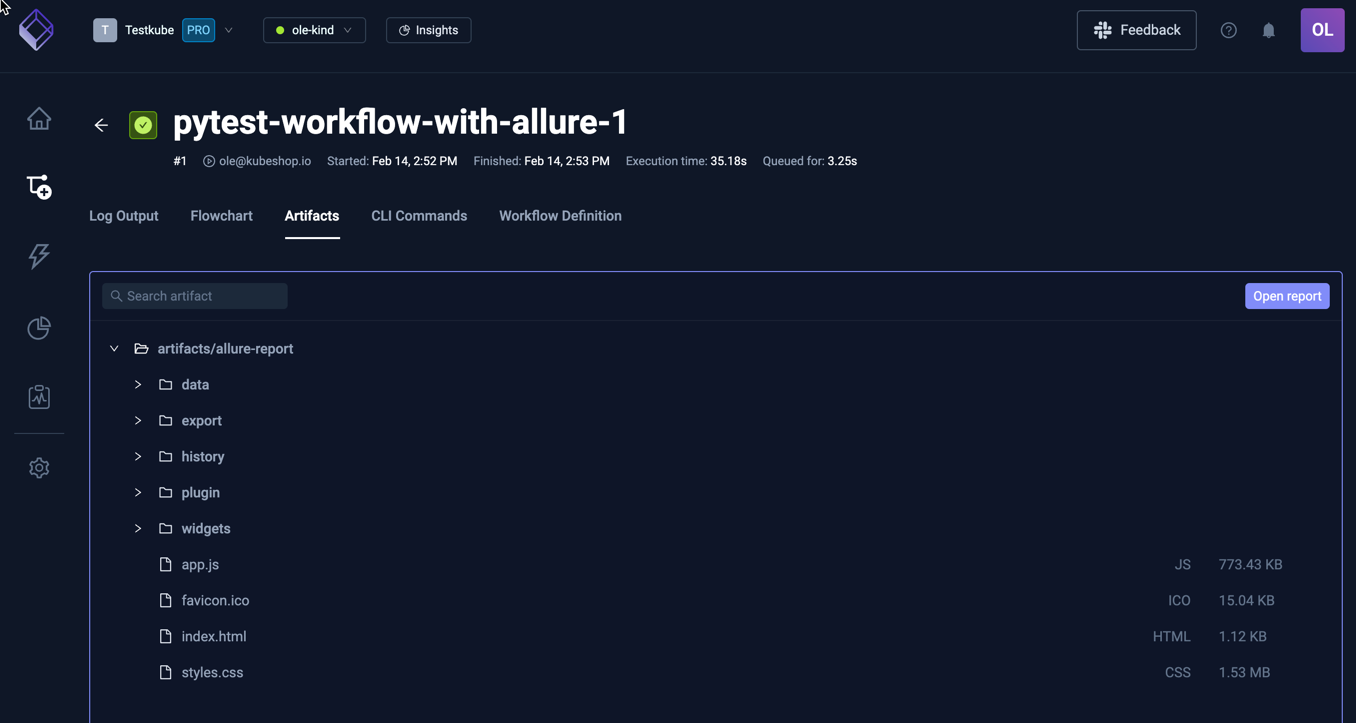Open Settings via the gear icon
Image resolution: width=1356 pixels, height=723 pixels.
[38, 467]
